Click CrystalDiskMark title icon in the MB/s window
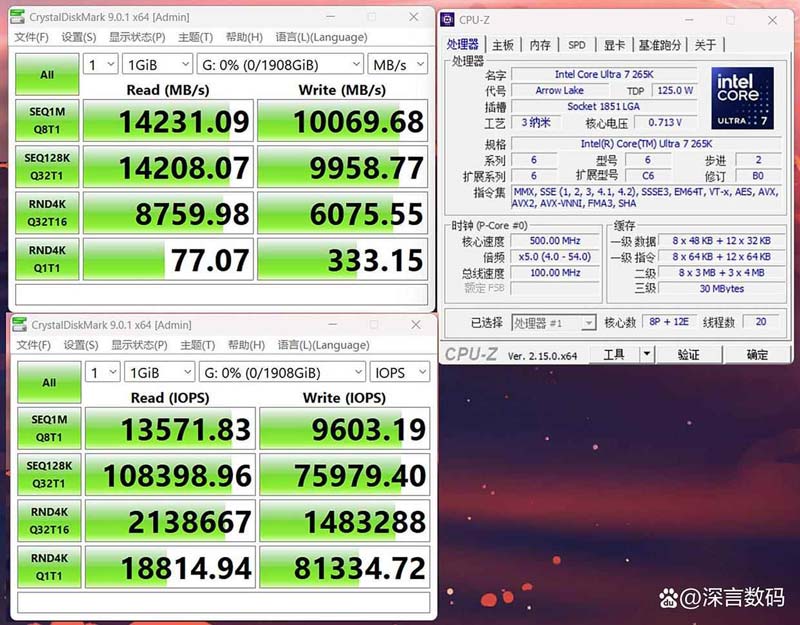The width and height of the screenshot is (800, 625). (18, 17)
